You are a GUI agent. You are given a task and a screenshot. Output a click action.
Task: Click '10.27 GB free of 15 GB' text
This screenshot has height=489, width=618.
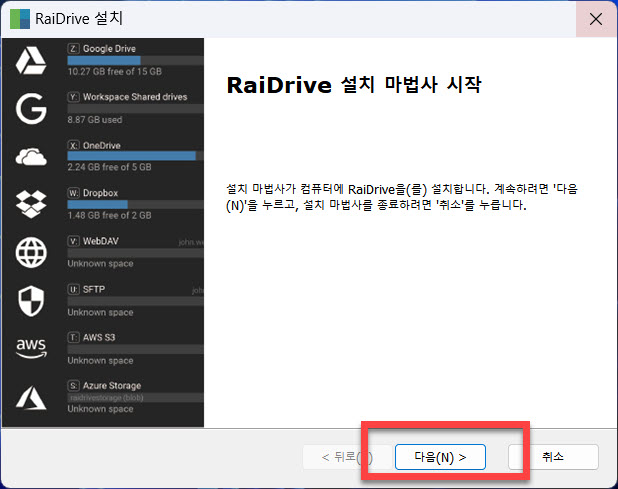click(115, 72)
